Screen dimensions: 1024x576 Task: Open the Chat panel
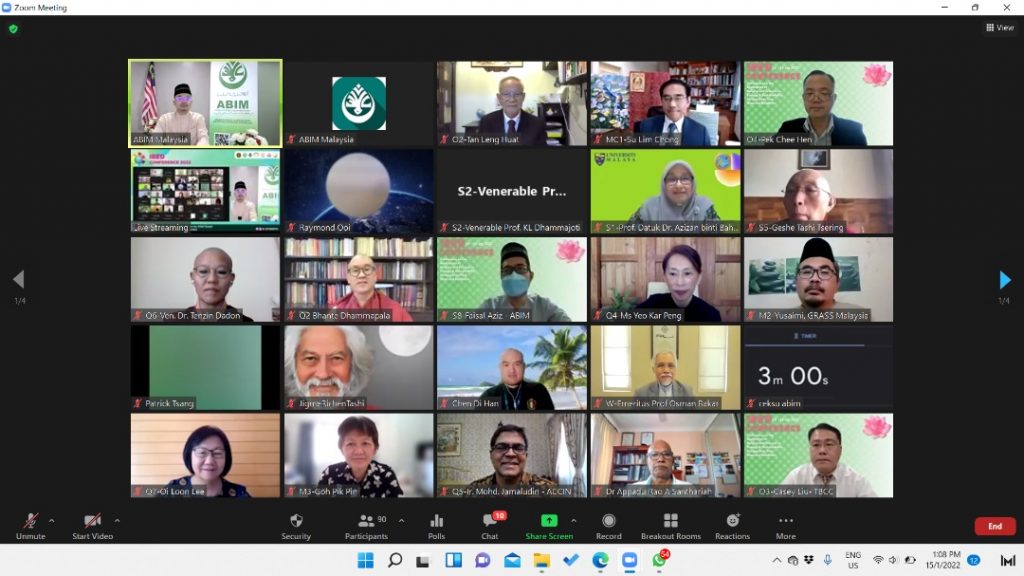489,526
